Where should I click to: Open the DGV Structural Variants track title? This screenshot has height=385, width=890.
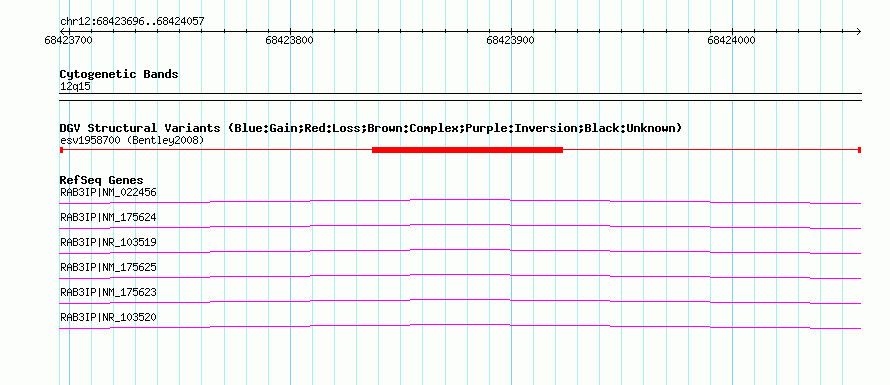click(x=371, y=128)
